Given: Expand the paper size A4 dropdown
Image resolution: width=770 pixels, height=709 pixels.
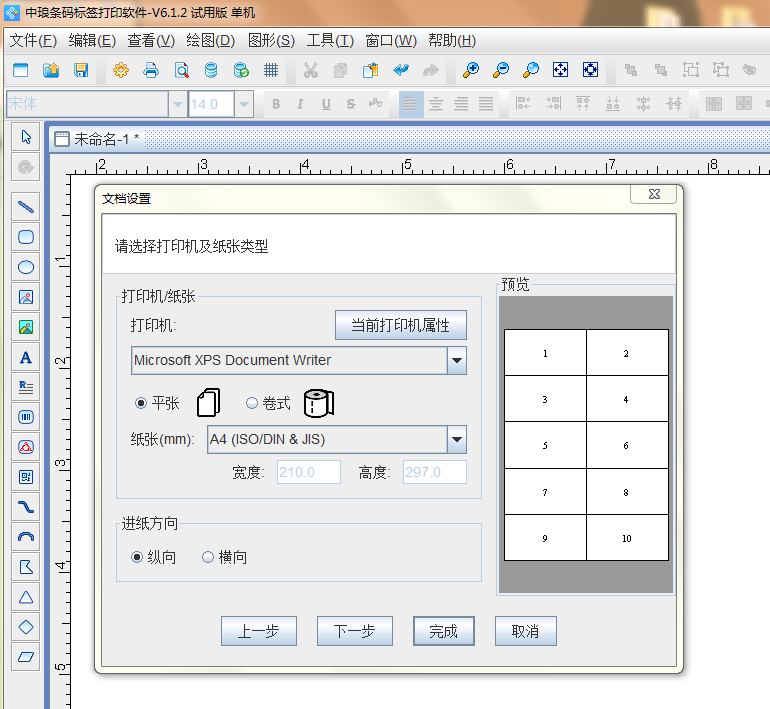Looking at the screenshot, I should (x=456, y=439).
